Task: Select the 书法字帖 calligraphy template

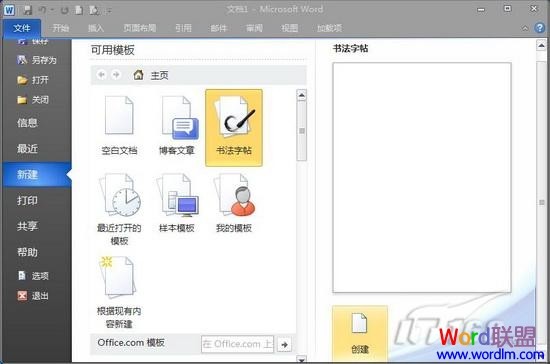Action: pyautogui.click(x=234, y=127)
